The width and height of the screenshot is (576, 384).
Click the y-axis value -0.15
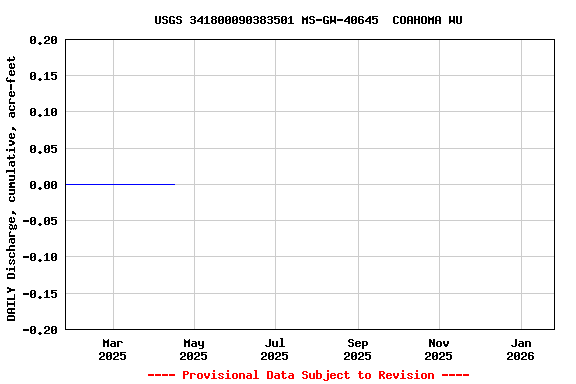click(40, 294)
